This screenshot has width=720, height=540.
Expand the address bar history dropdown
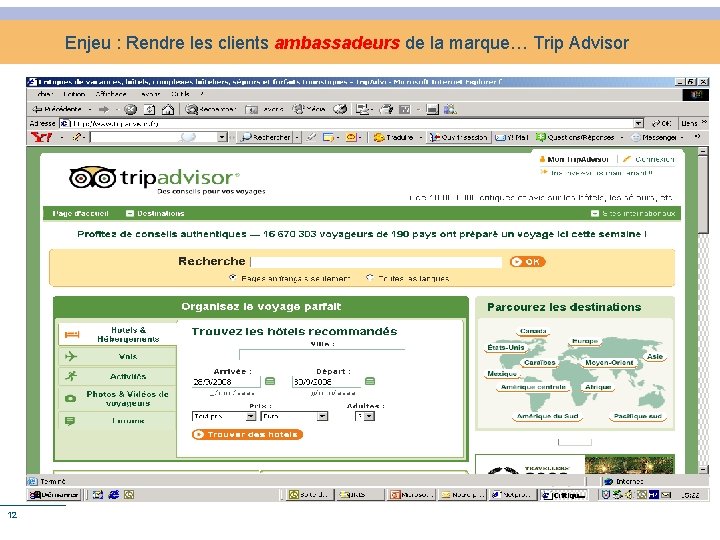[x=638, y=123]
